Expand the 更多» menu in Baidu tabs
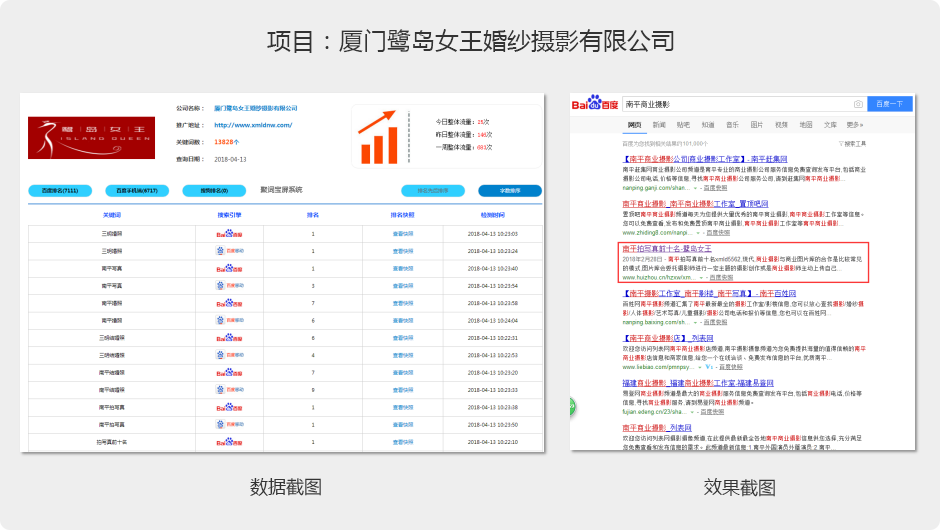Screen dimensions: 940x530 click(855, 125)
